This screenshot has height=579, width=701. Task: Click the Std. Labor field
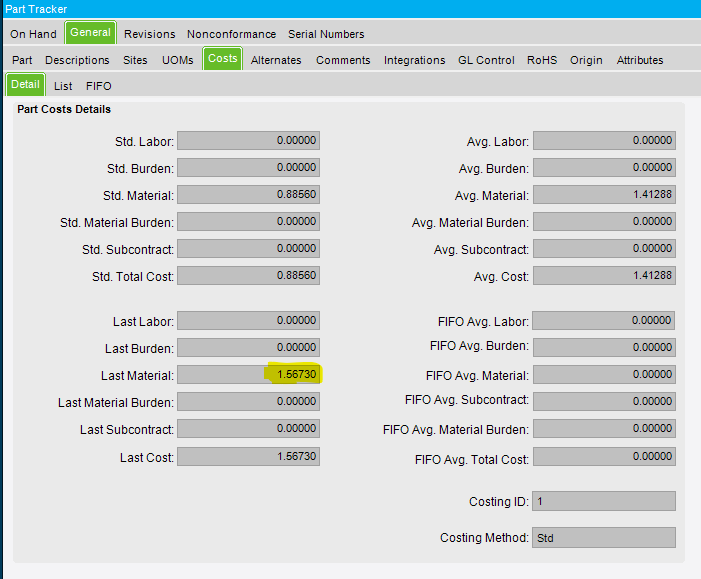249,141
